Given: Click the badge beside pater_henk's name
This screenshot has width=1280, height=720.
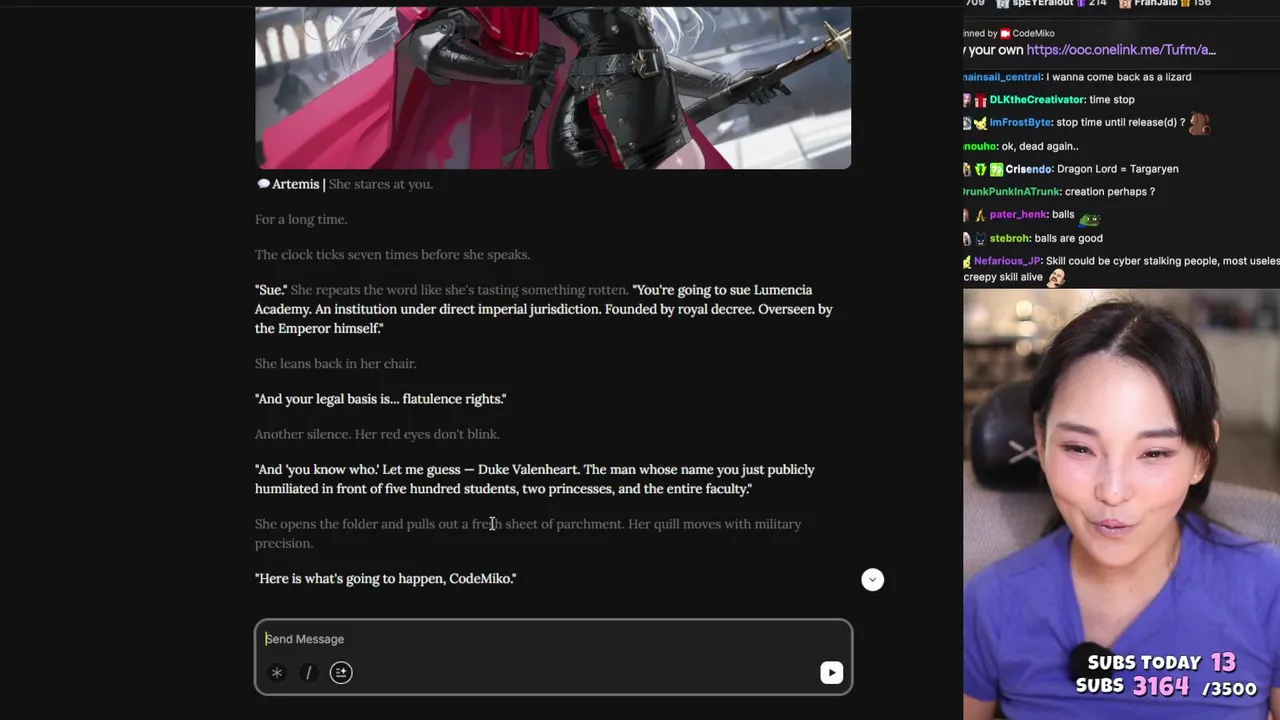Looking at the screenshot, I should pyautogui.click(x=981, y=215).
